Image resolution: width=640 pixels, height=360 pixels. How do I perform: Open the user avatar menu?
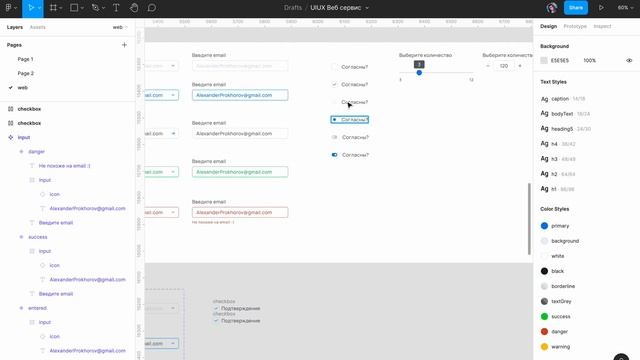[x=551, y=8]
